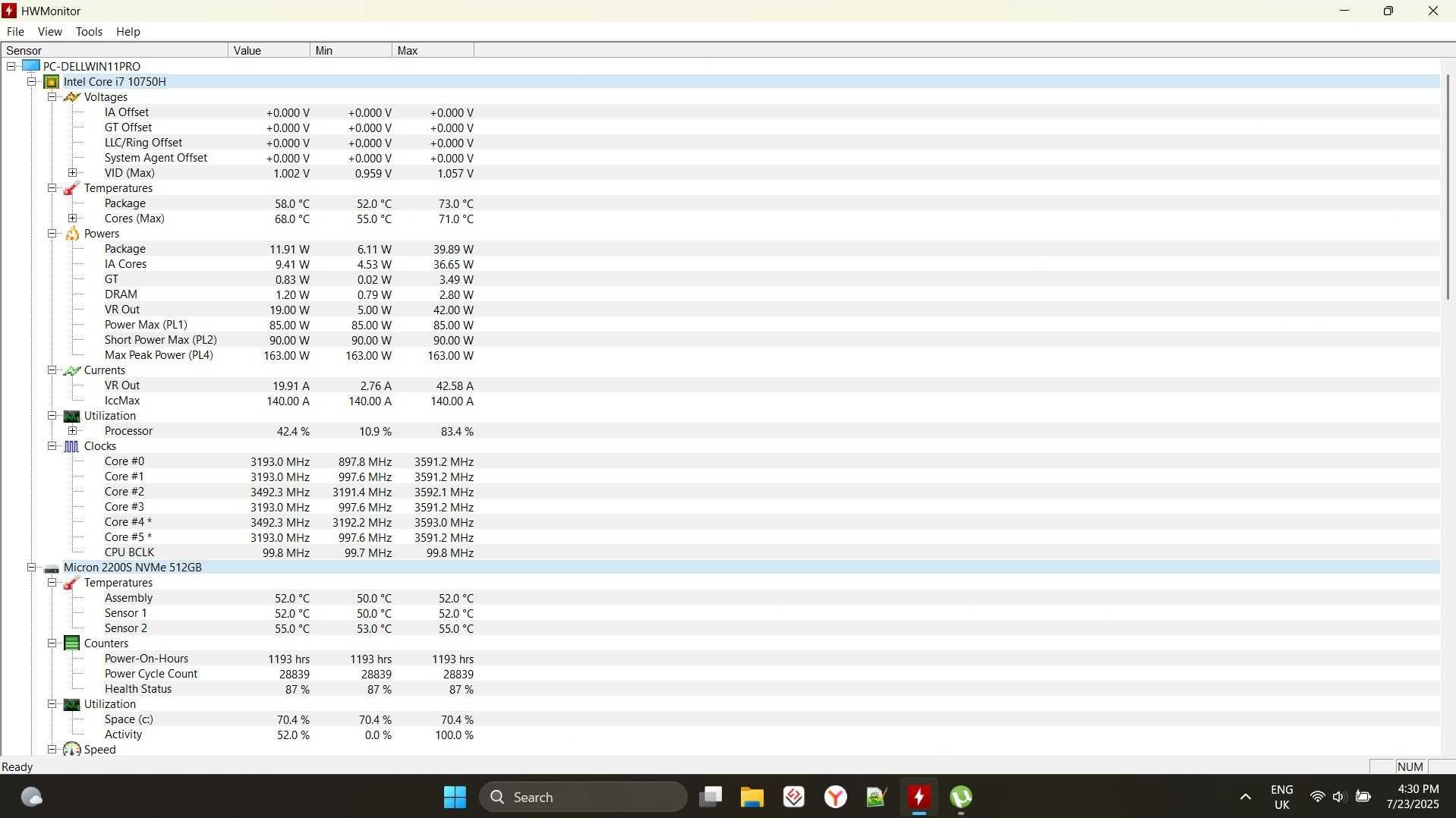The image size is (1456, 818).
Task: Click the Clocks signal icon
Action: point(72,445)
